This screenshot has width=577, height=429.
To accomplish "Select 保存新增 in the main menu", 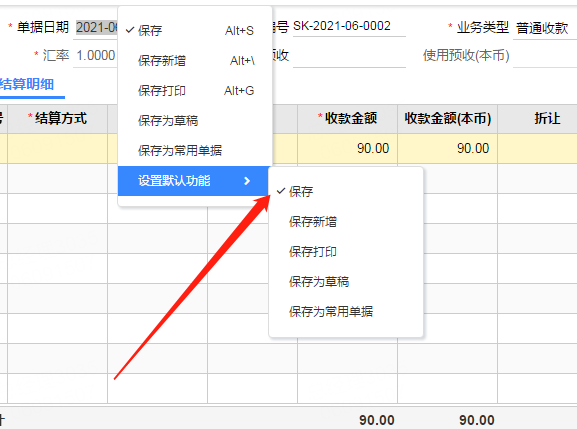I will tap(196, 60).
